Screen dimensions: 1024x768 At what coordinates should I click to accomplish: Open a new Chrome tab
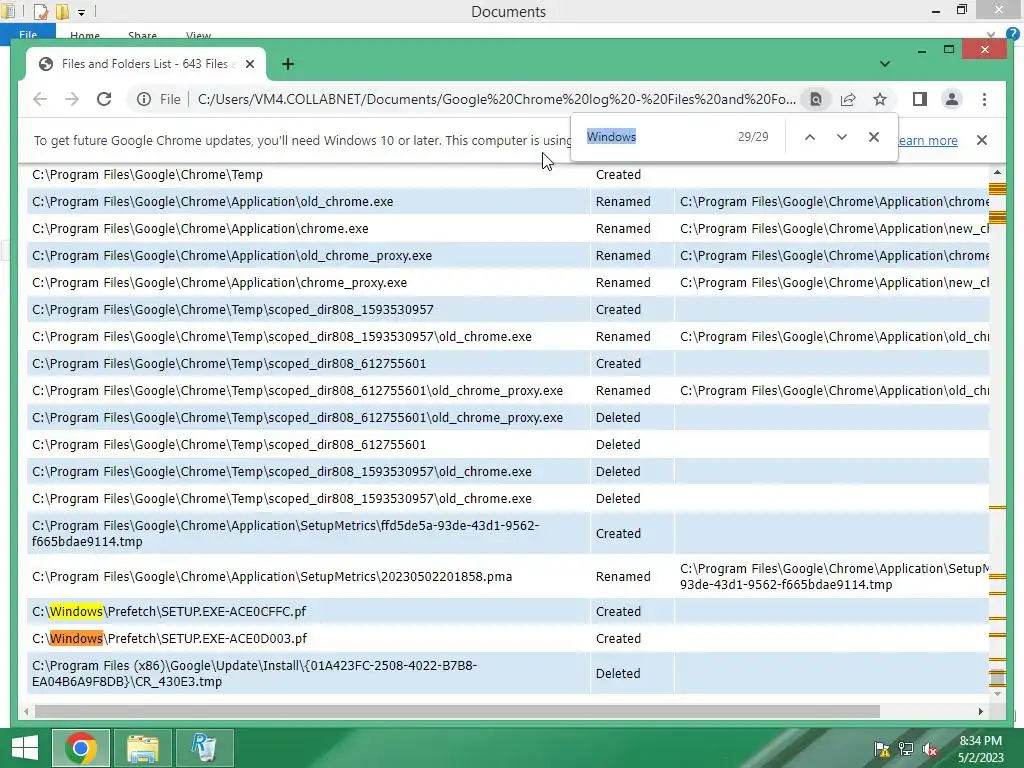click(288, 64)
